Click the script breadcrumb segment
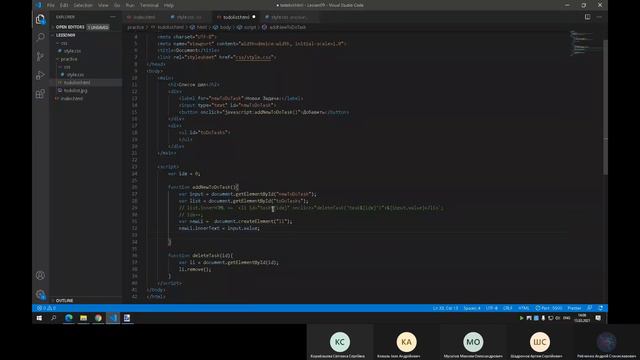 point(247,27)
